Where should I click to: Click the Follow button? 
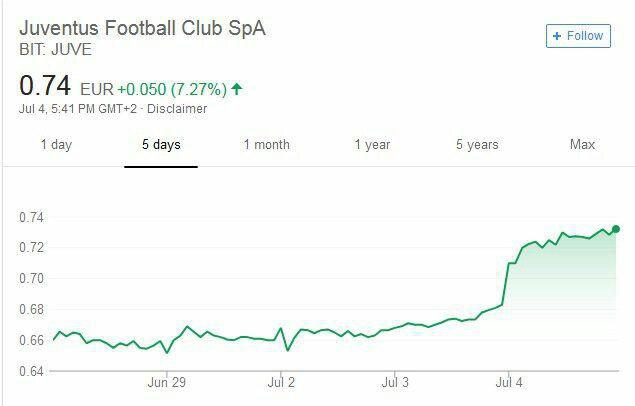point(577,36)
